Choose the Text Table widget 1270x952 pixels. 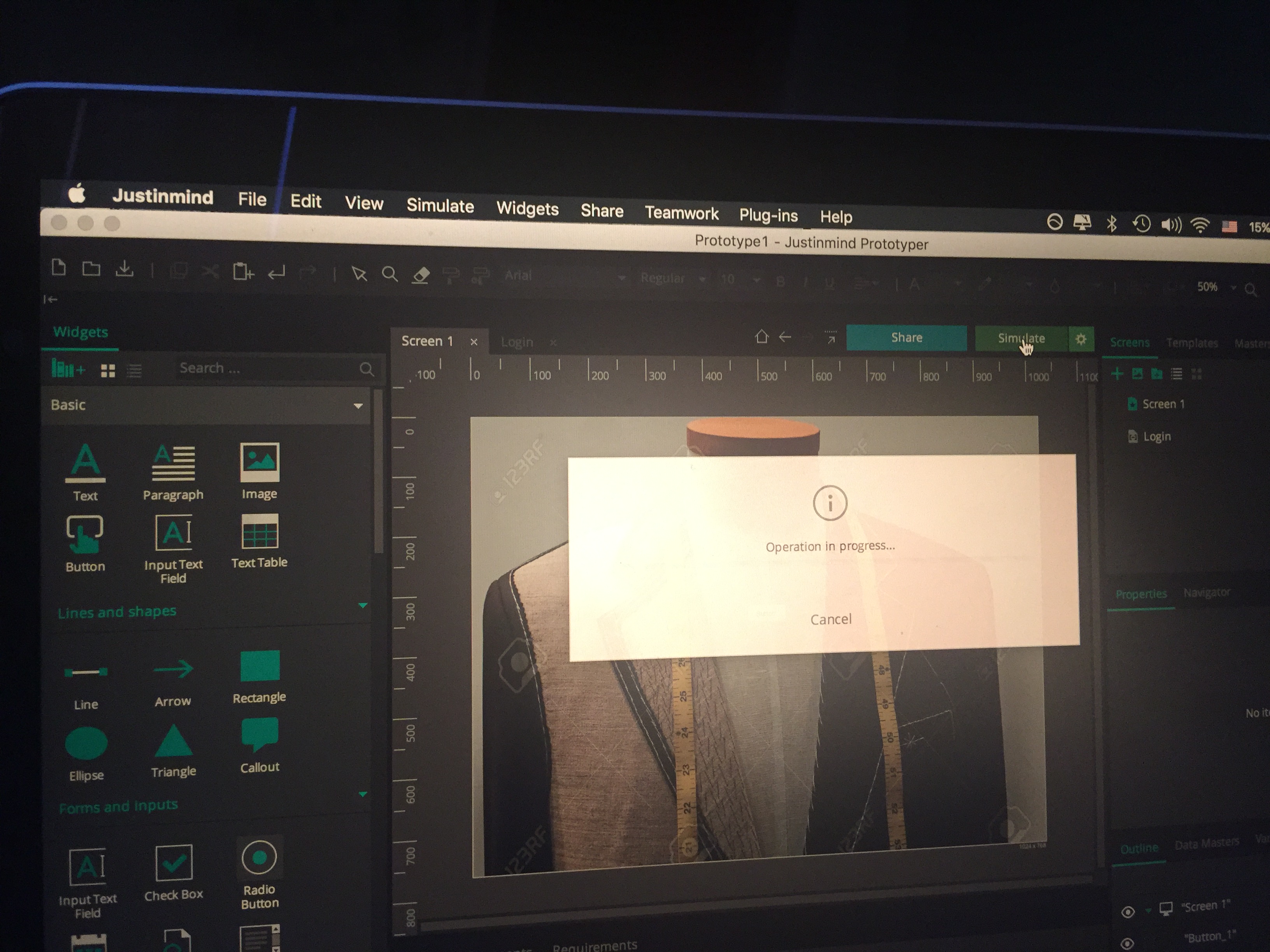point(260,532)
